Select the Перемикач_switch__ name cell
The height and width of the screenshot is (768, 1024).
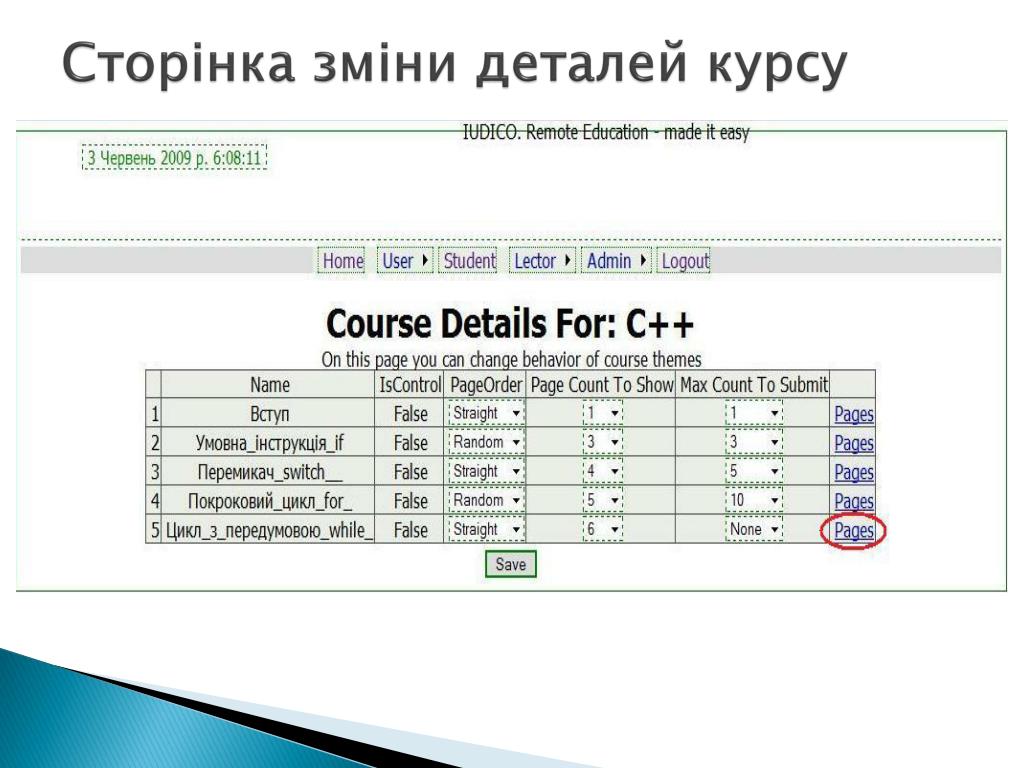click(269, 472)
